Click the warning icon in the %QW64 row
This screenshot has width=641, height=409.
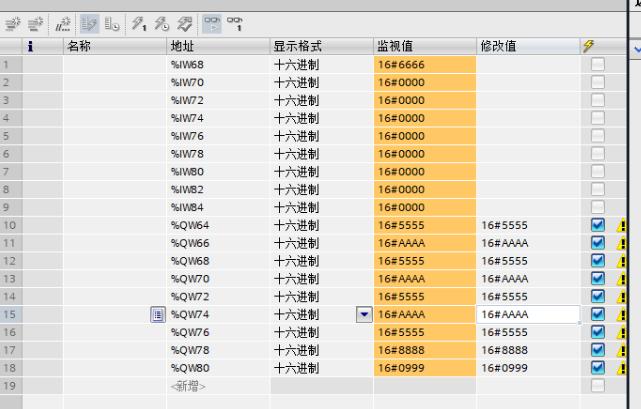[622, 225]
